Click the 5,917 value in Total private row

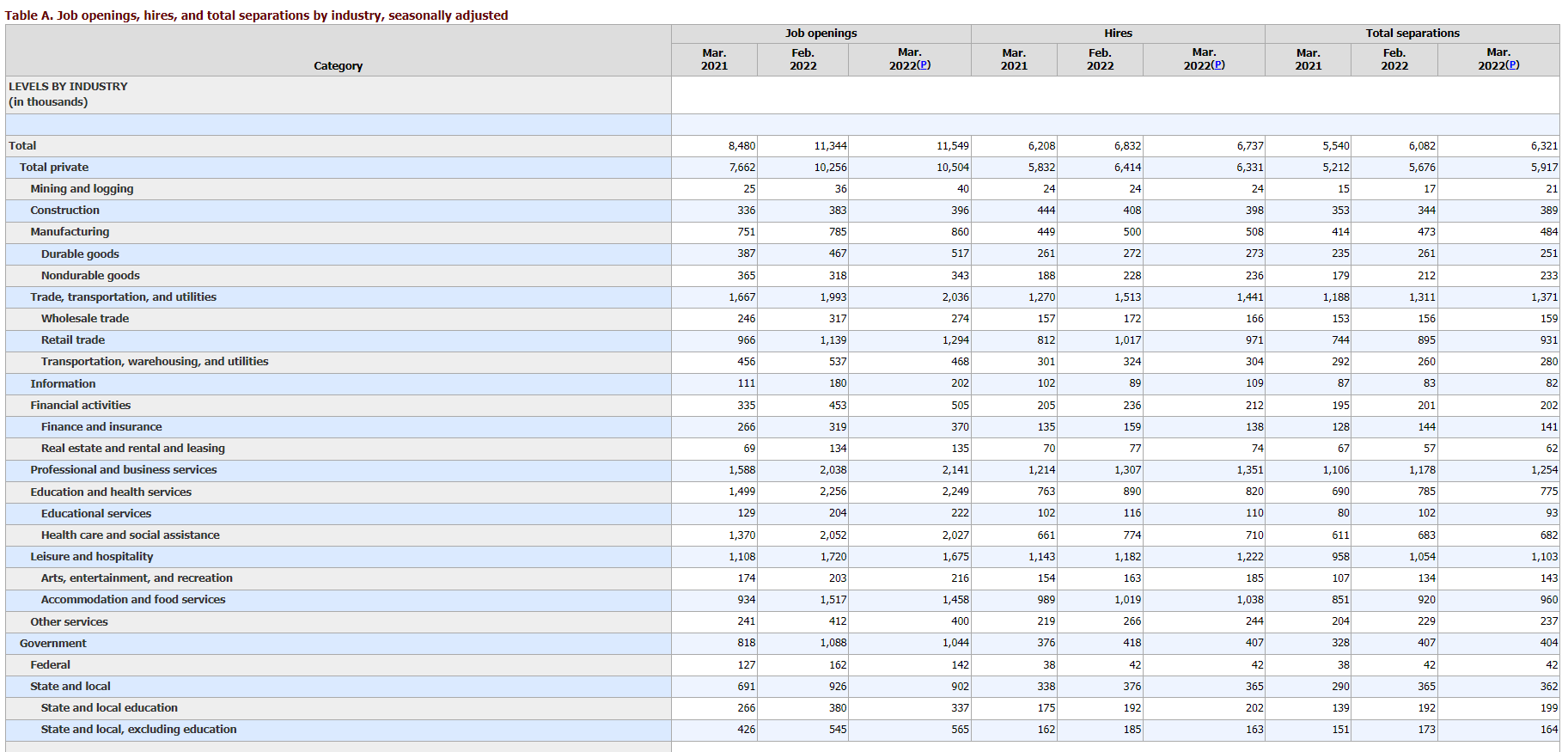point(1544,168)
